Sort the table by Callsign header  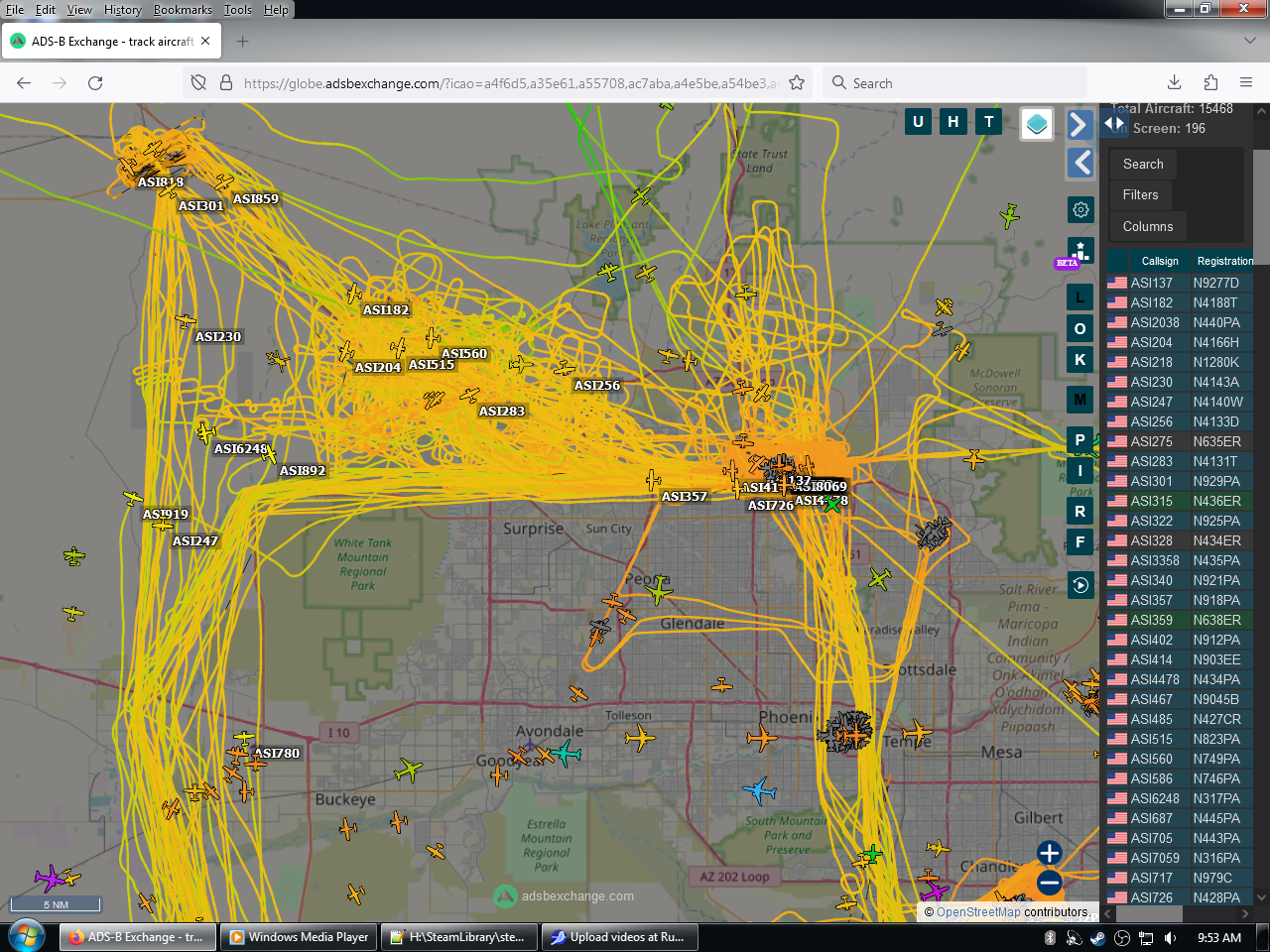(x=1160, y=261)
